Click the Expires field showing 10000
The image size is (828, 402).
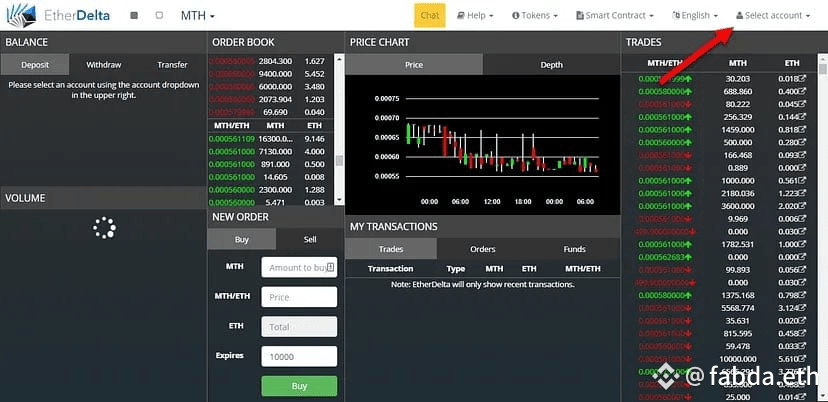point(299,357)
